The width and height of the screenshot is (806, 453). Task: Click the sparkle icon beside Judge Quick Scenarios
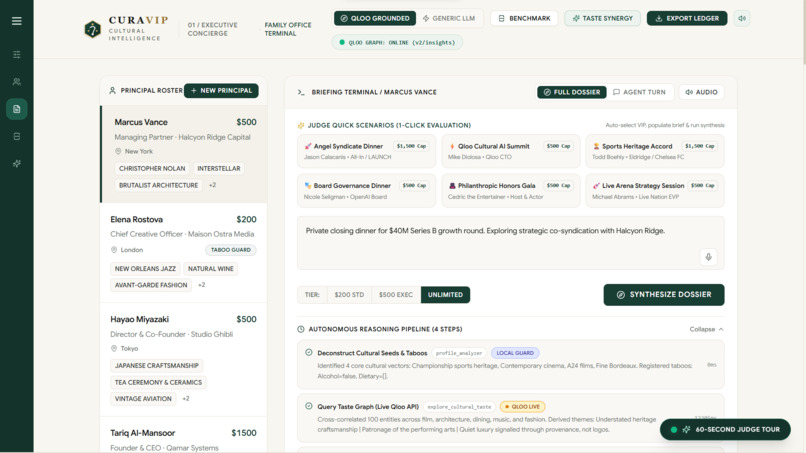[x=301, y=125]
